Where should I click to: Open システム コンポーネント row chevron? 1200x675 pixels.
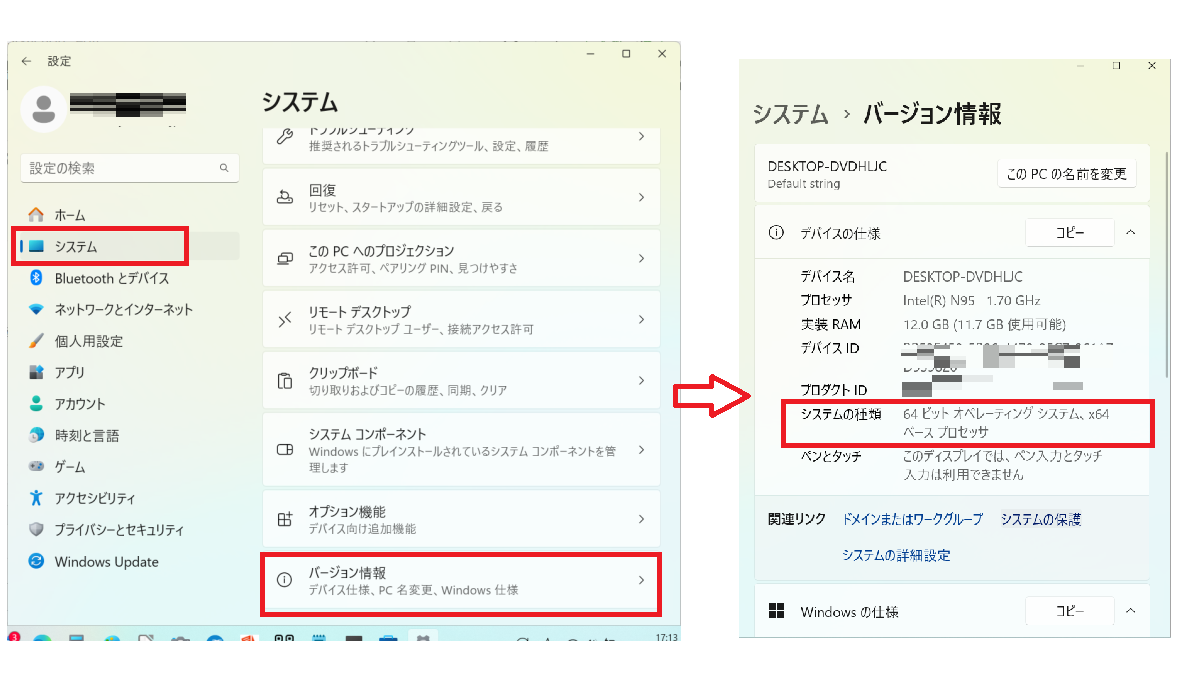(x=641, y=450)
